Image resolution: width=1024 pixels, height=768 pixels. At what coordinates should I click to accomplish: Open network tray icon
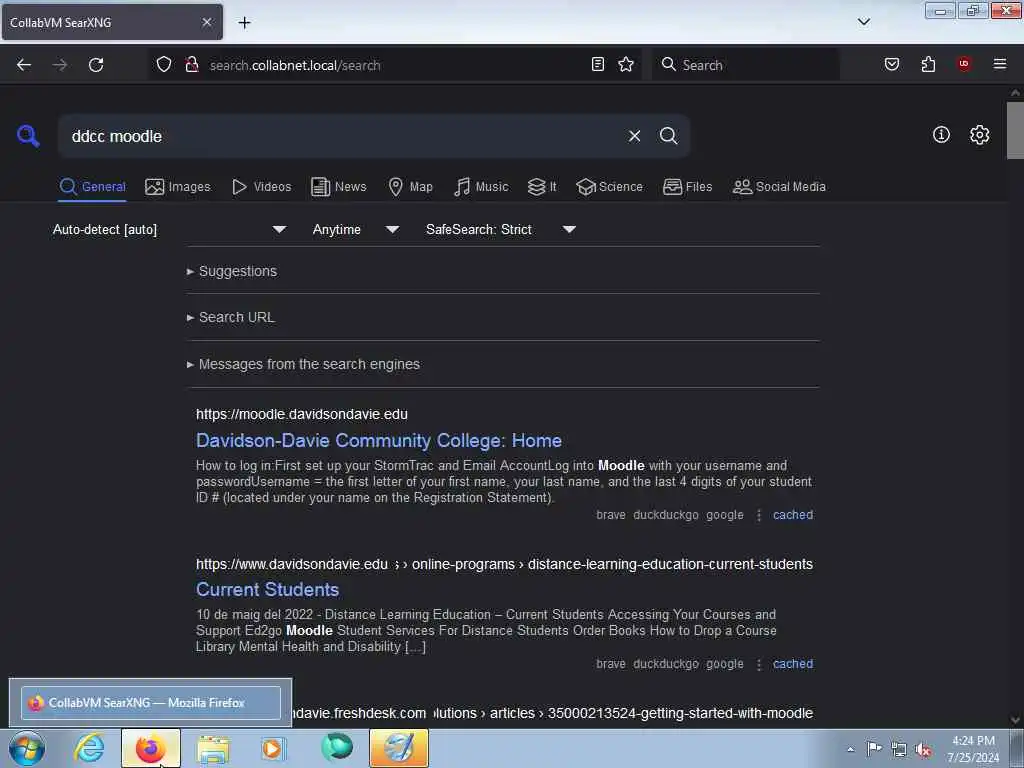click(899, 750)
